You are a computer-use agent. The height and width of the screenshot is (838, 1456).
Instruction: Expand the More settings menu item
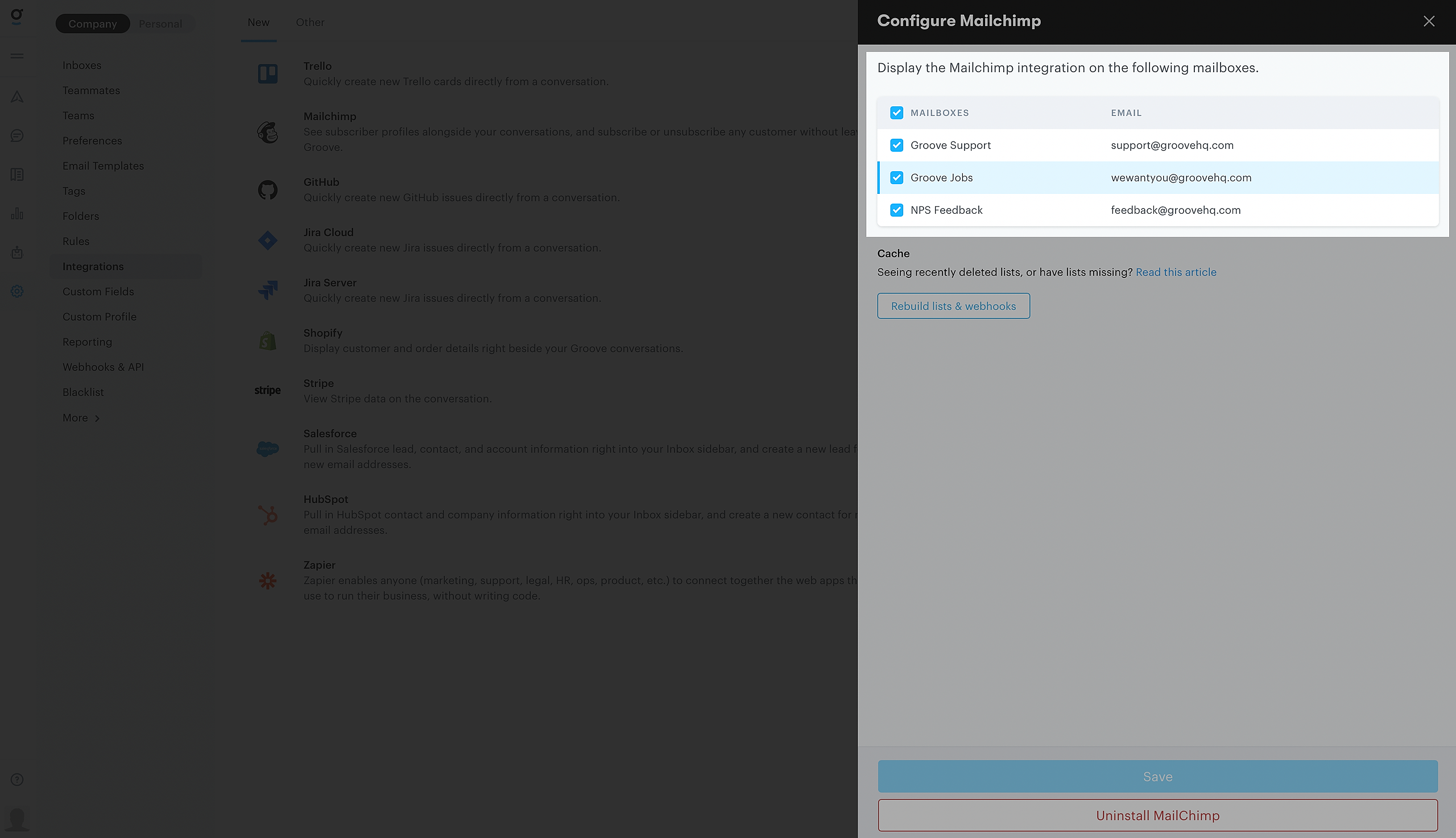point(81,418)
